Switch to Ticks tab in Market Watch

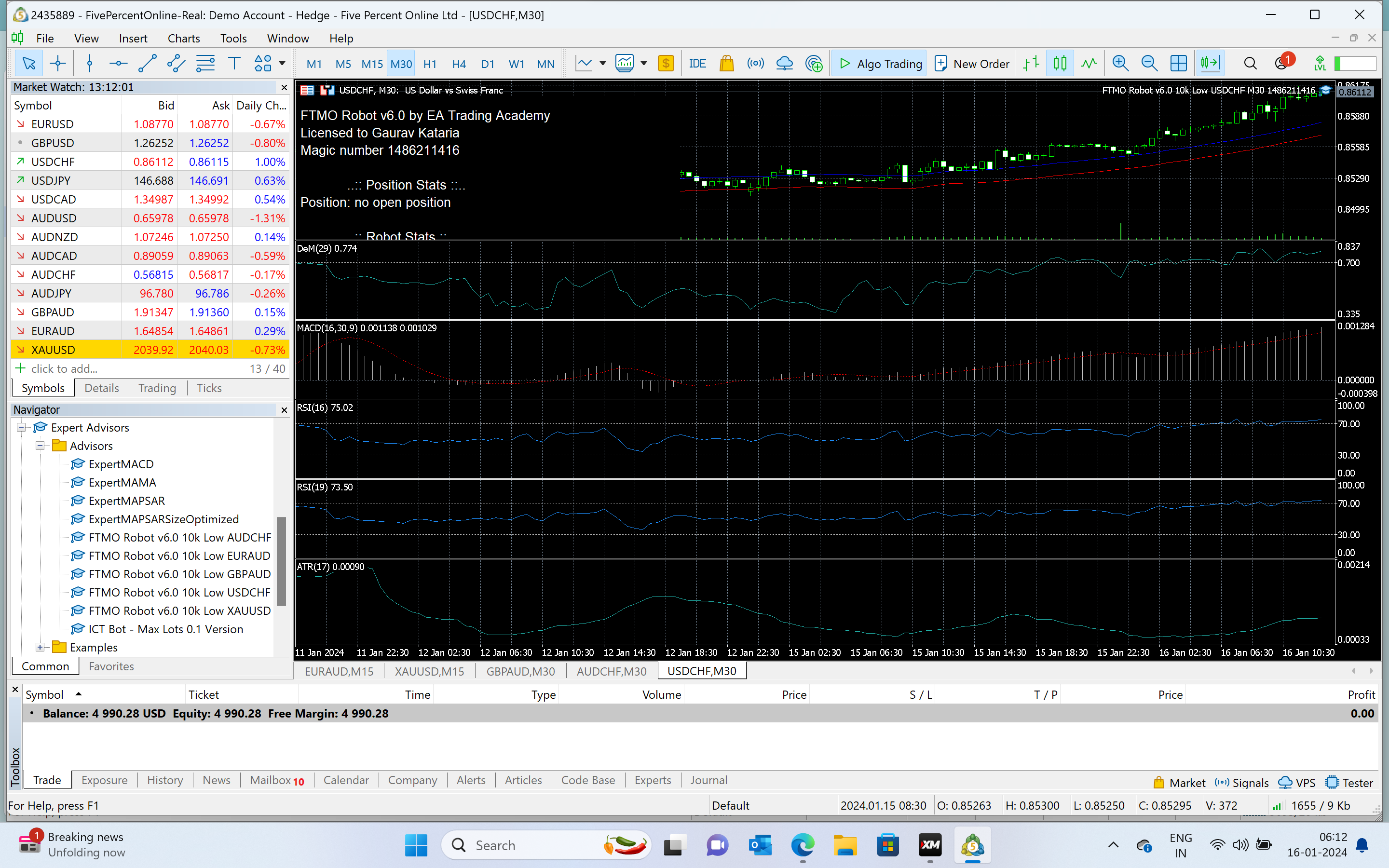pos(209,388)
